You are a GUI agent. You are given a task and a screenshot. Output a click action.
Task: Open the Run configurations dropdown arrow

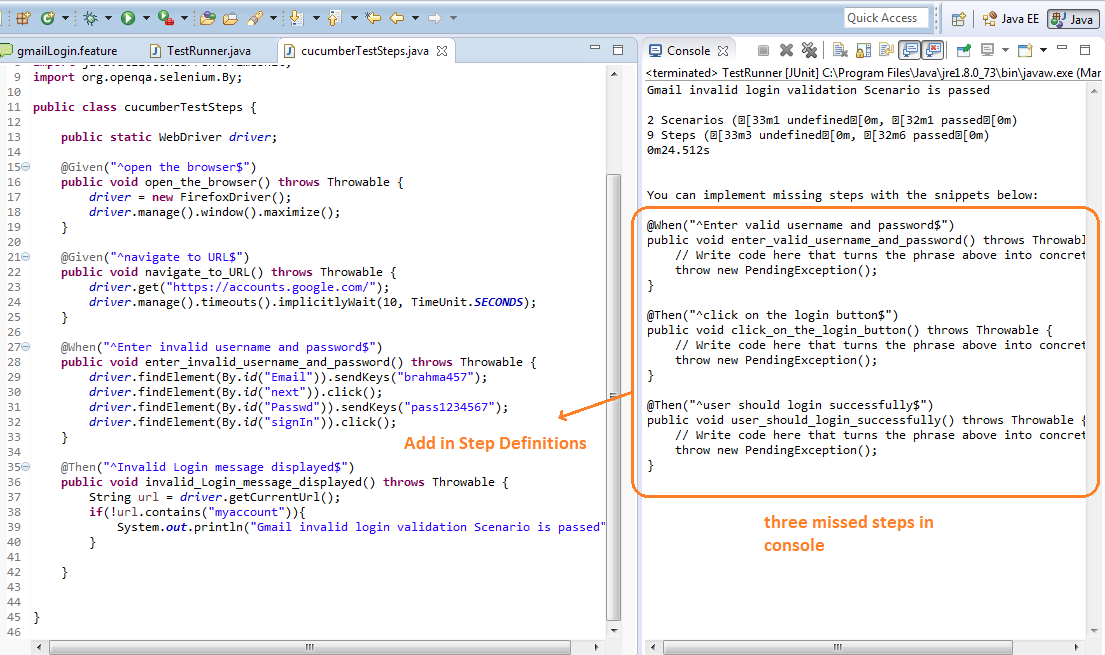(147, 17)
